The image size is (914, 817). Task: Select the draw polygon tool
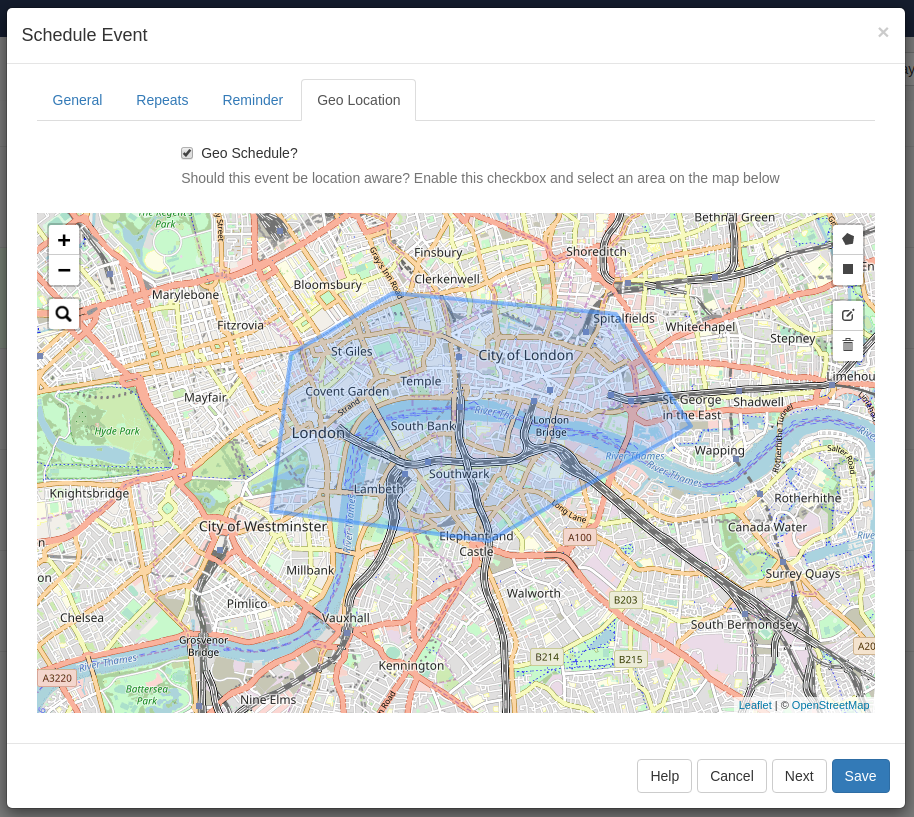pyautogui.click(x=848, y=239)
